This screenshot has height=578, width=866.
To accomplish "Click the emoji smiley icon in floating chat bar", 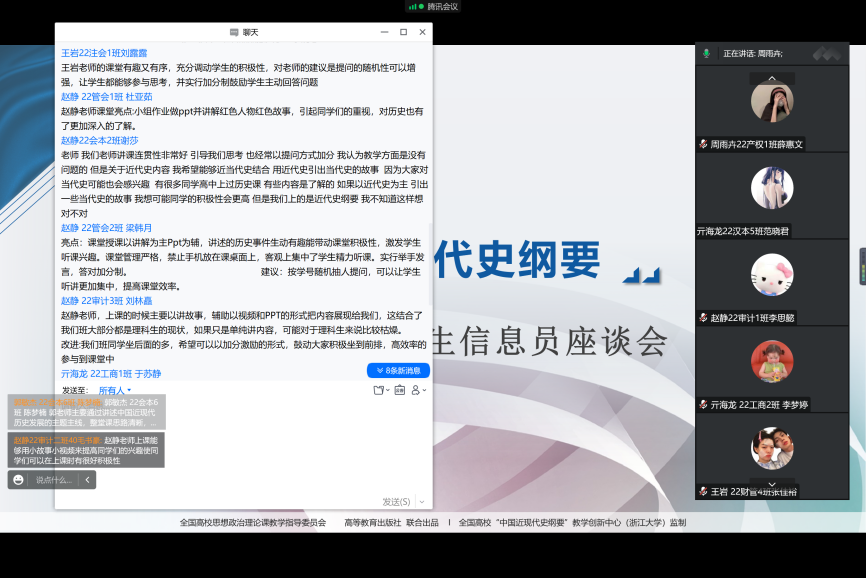I will pyautogui.click(x=19, y=480).
